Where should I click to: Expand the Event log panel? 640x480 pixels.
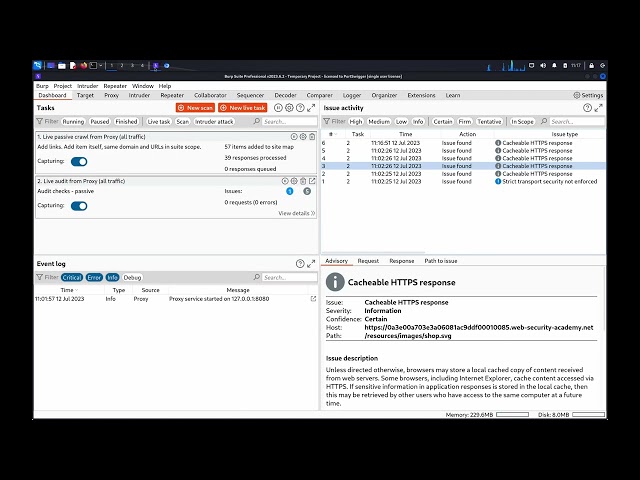coord(311,264)
